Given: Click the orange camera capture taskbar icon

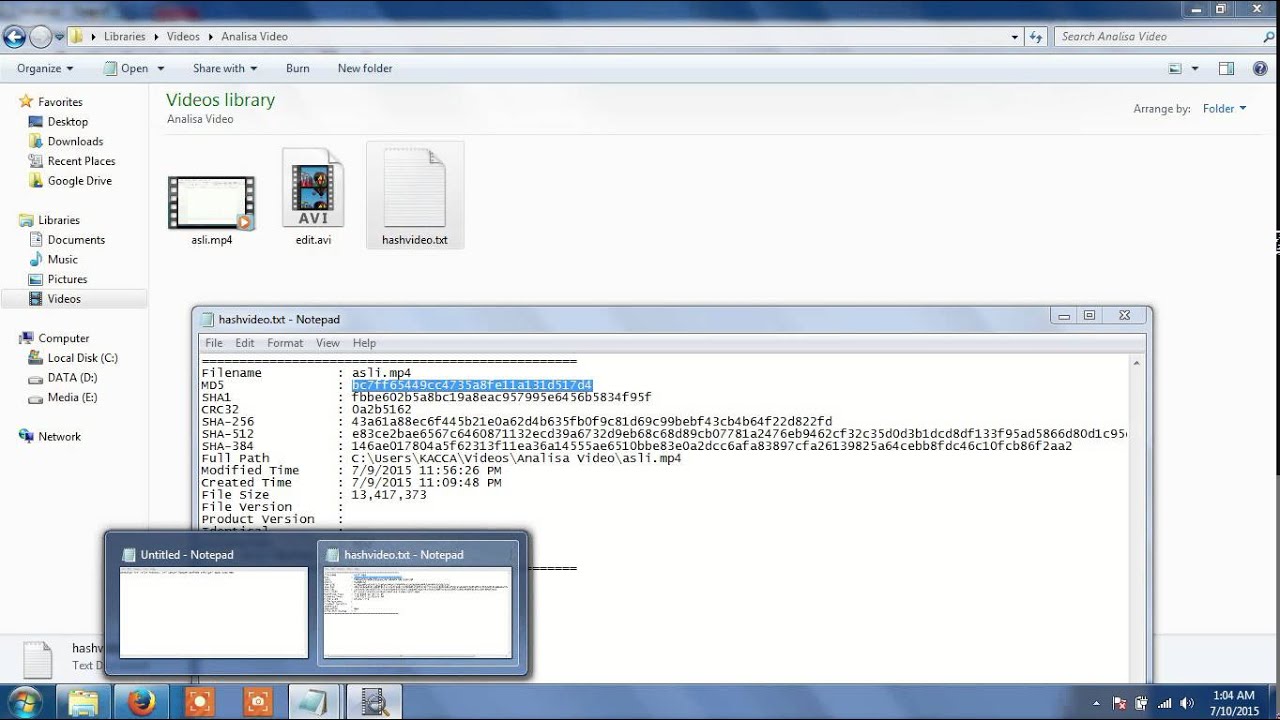Looking at the screenshot, I should click(258, 702).
